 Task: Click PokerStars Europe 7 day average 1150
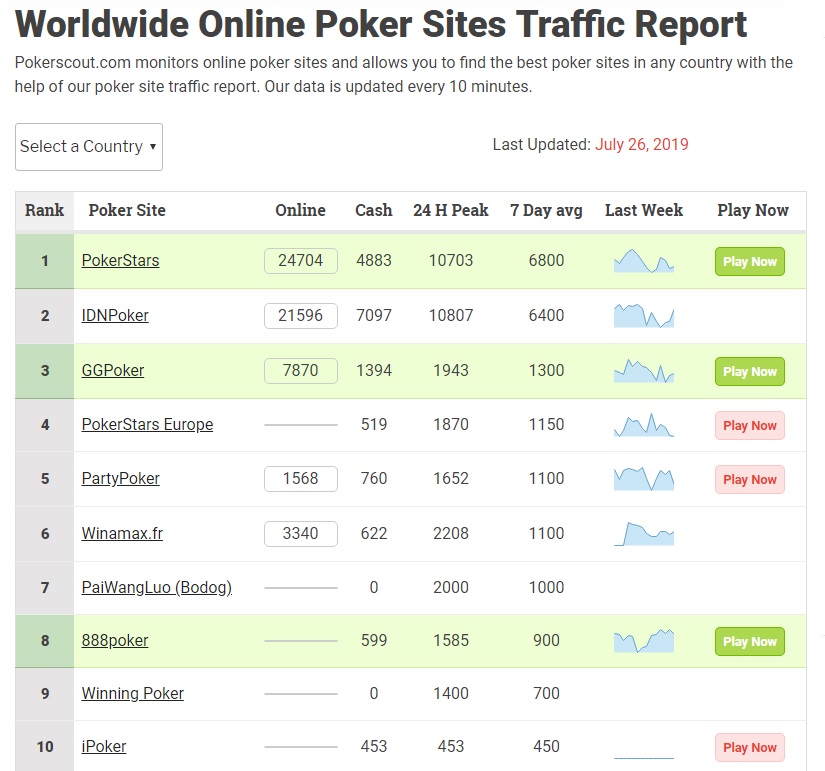(x=546, y=424)
